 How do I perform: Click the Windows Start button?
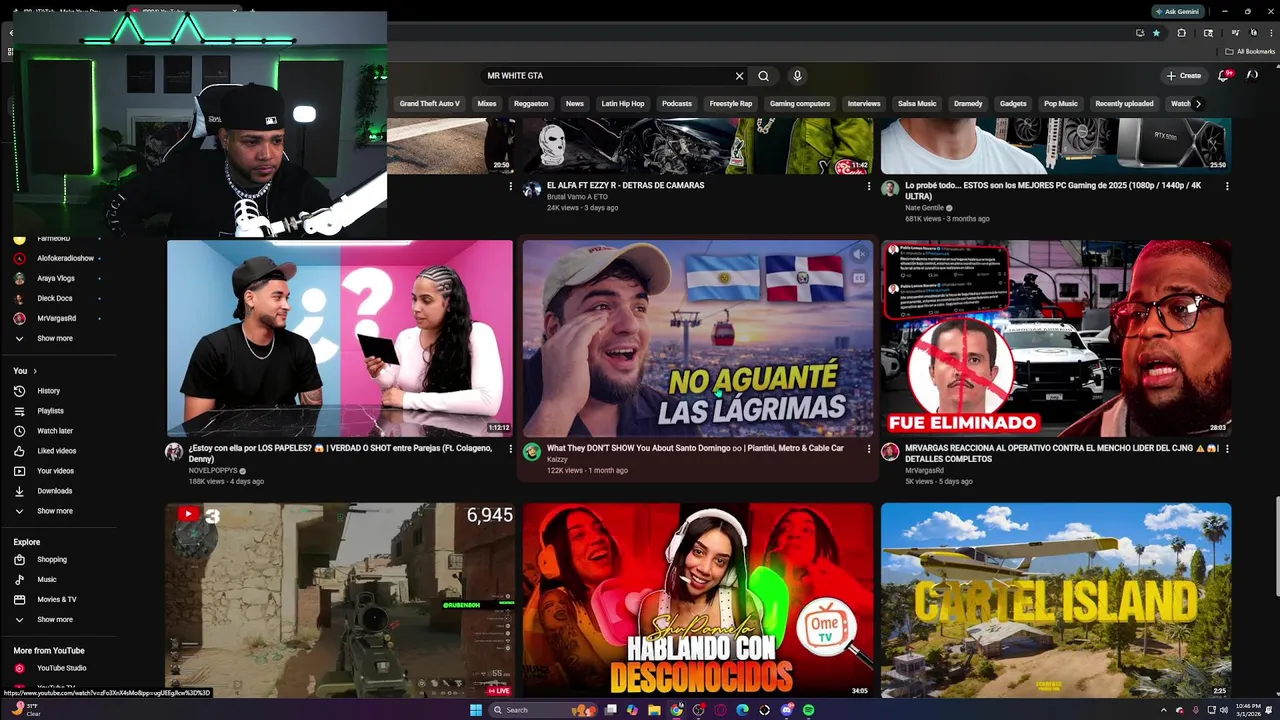pyautogui.click(x=476, y=710)
